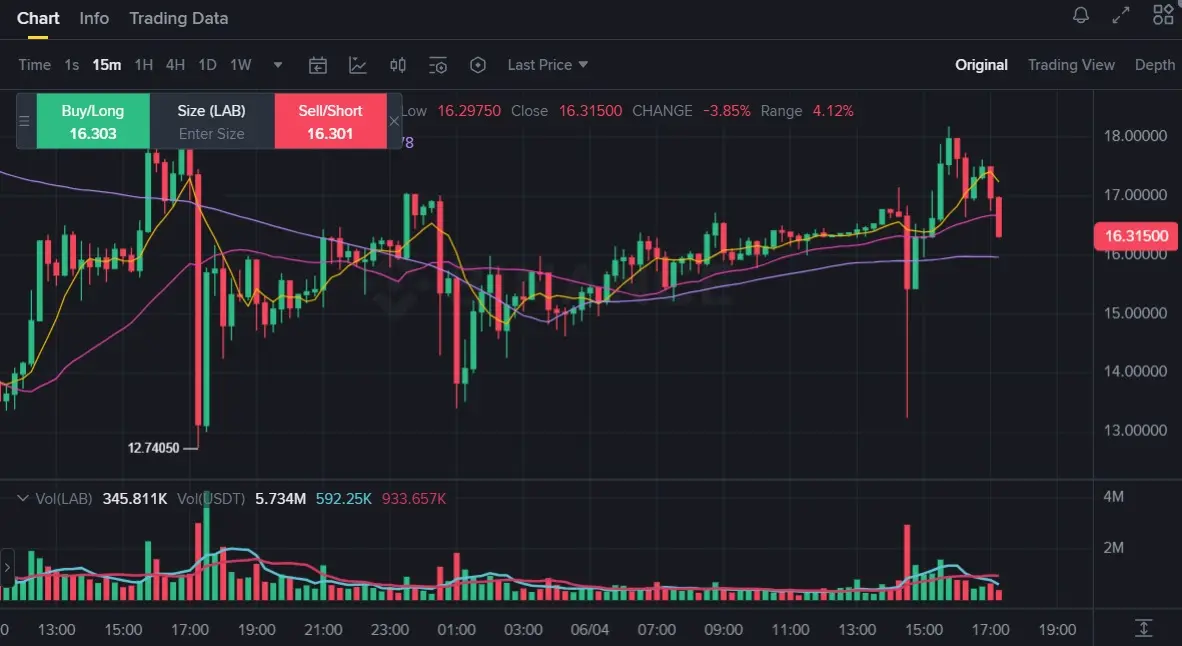Open the chart layout grid icon

1163,14
